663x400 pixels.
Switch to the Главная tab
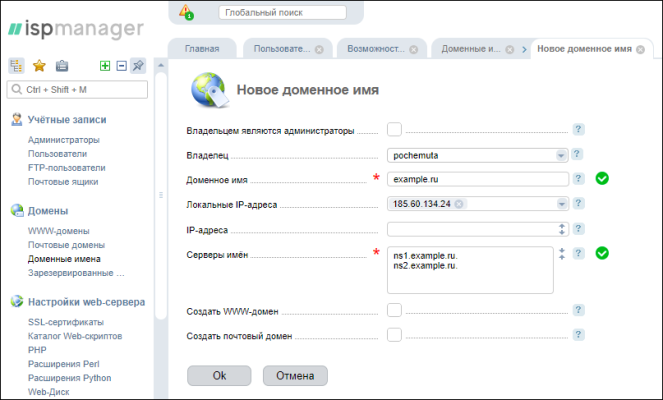(x=202, y=49)
